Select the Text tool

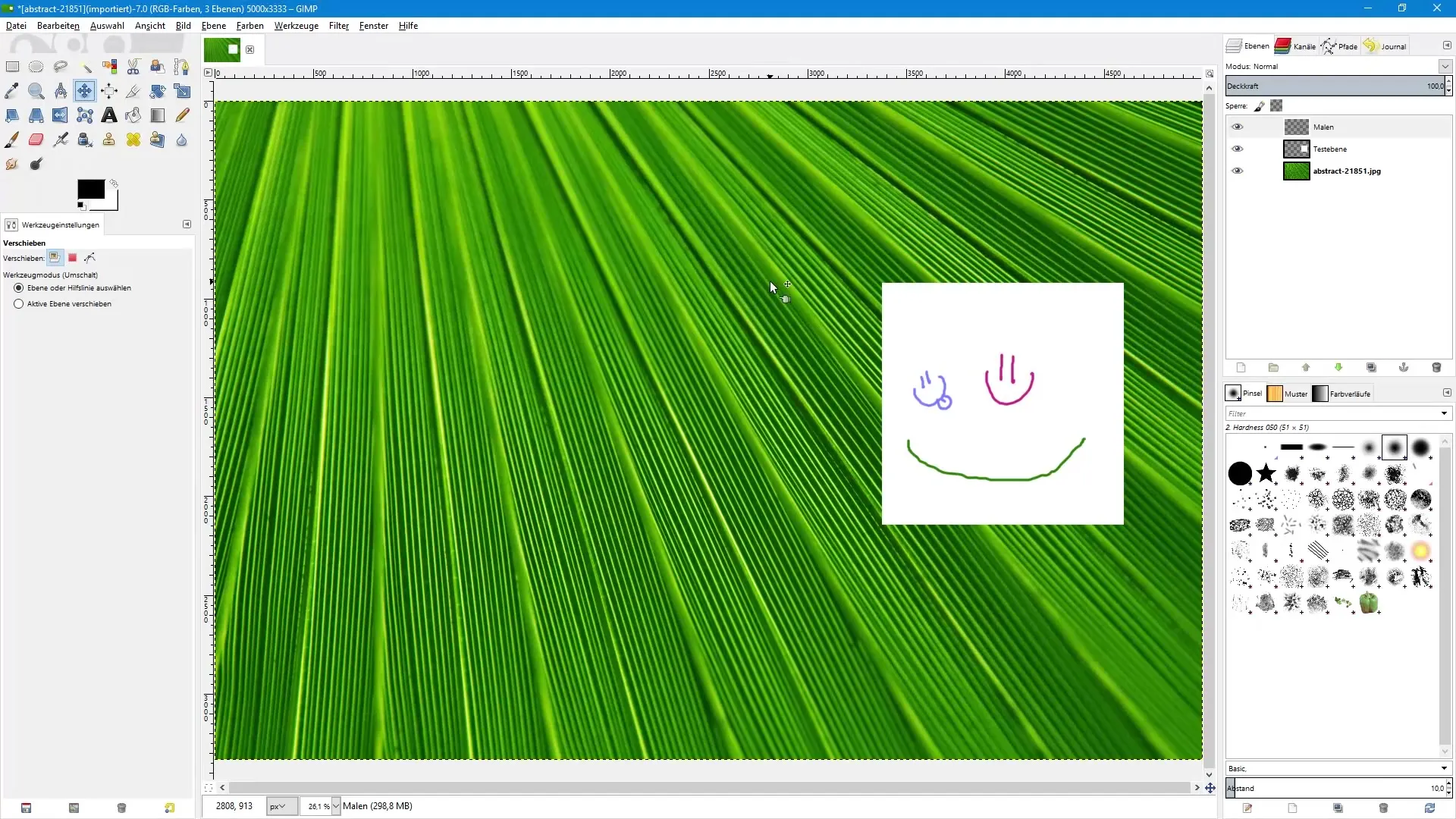(109, 115)
